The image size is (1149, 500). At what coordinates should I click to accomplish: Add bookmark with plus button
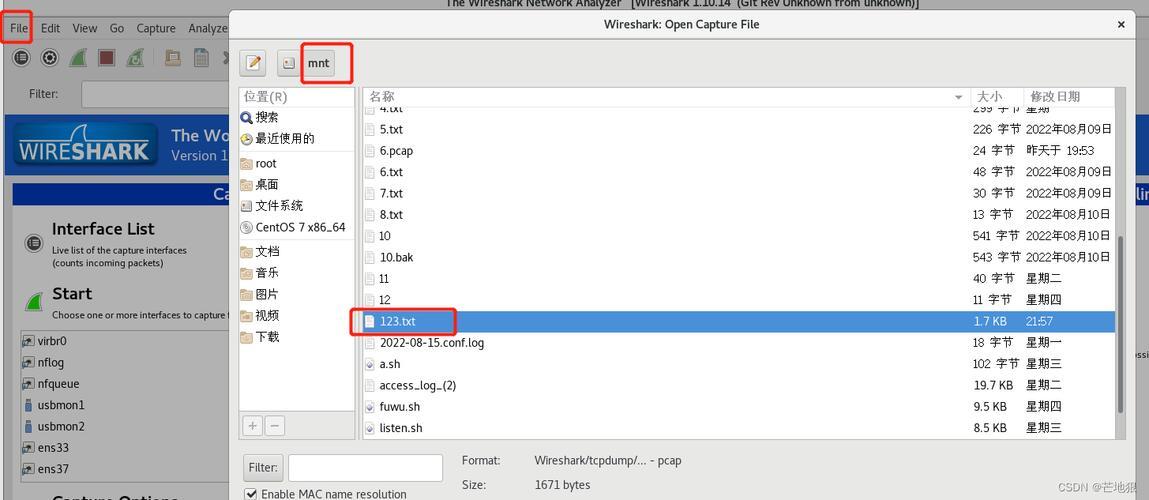253,425
